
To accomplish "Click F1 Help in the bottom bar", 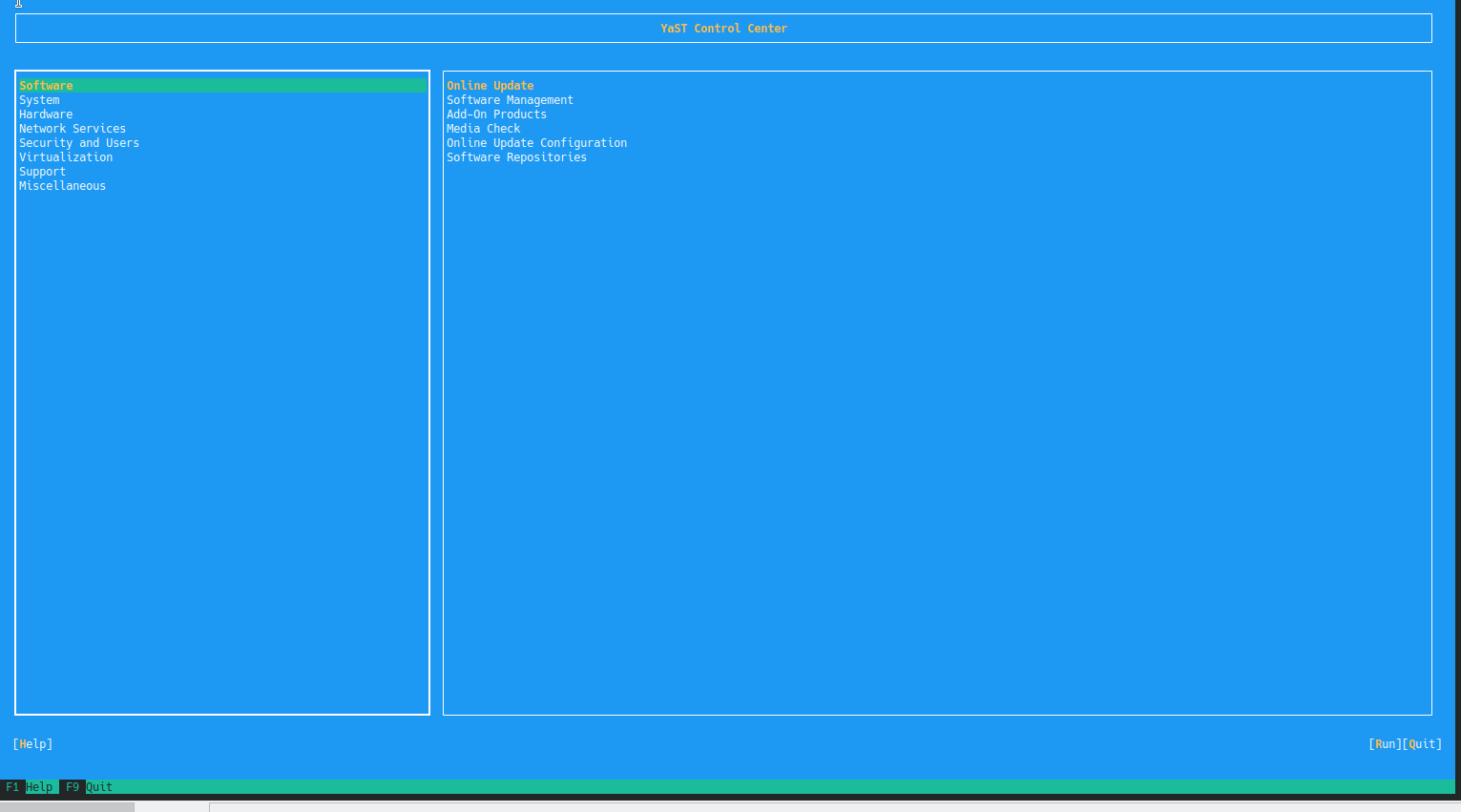I will [x=27, y=786].
